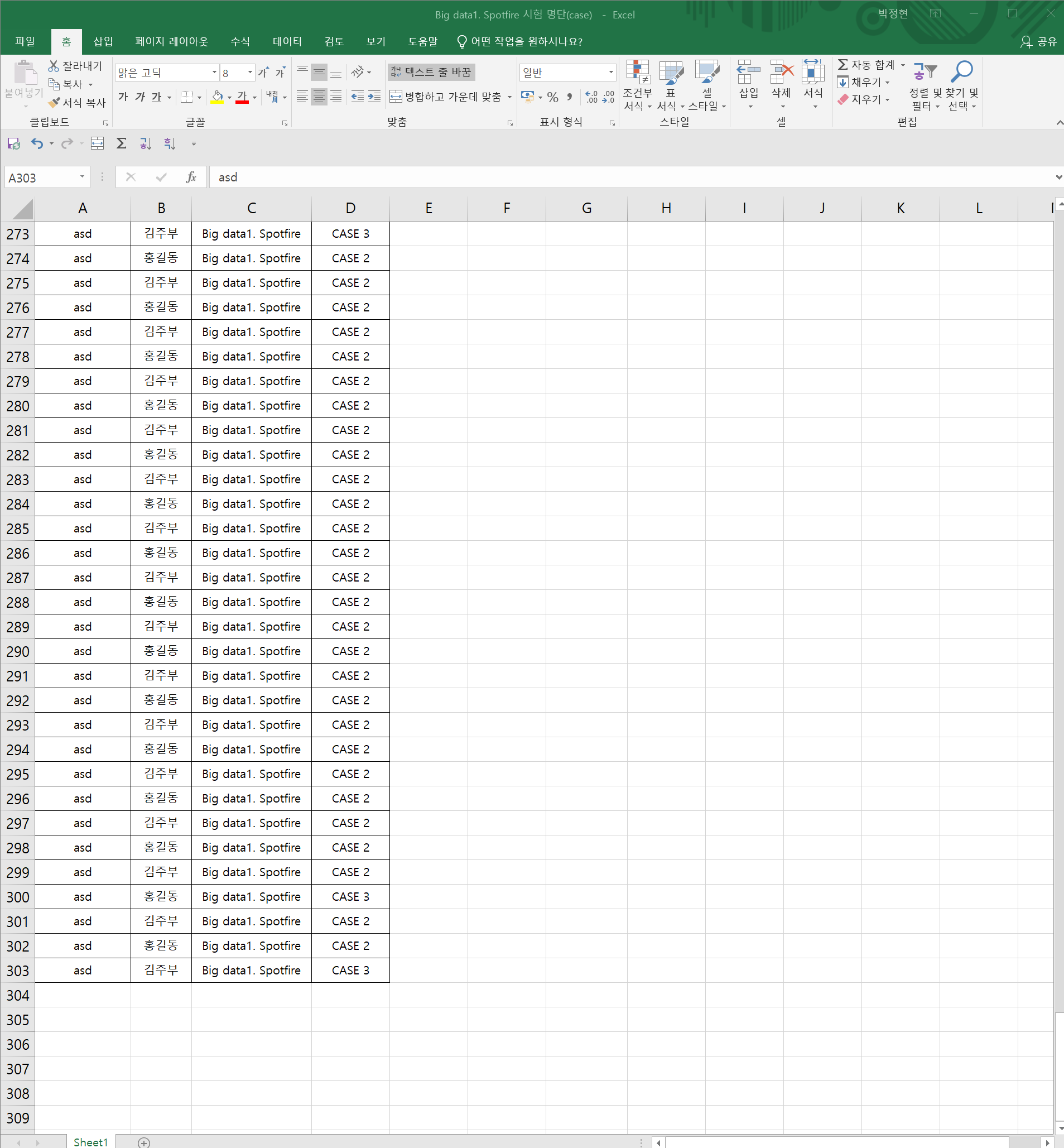
Task: Click AutoSum (자동 합계)
Action: click(x=866, y=65)
